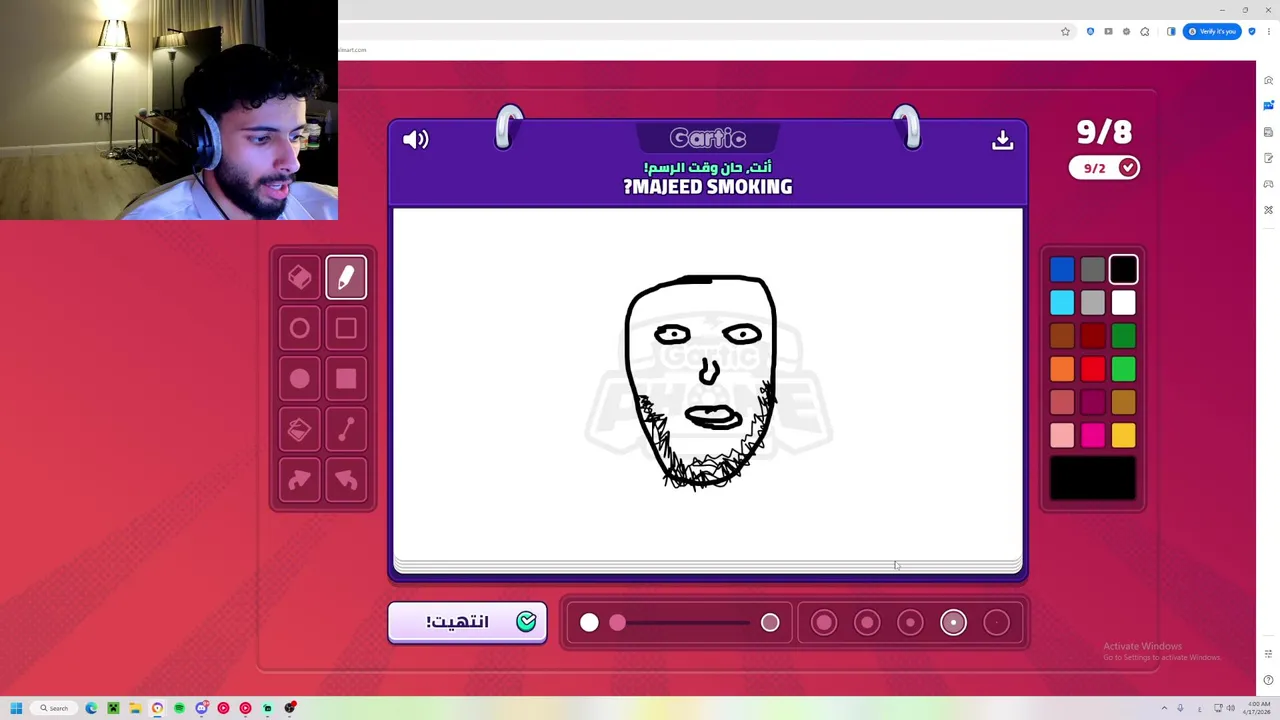Adjust the opacity slider track
This screenshot has height=720, width=1280.
[680, 623]
